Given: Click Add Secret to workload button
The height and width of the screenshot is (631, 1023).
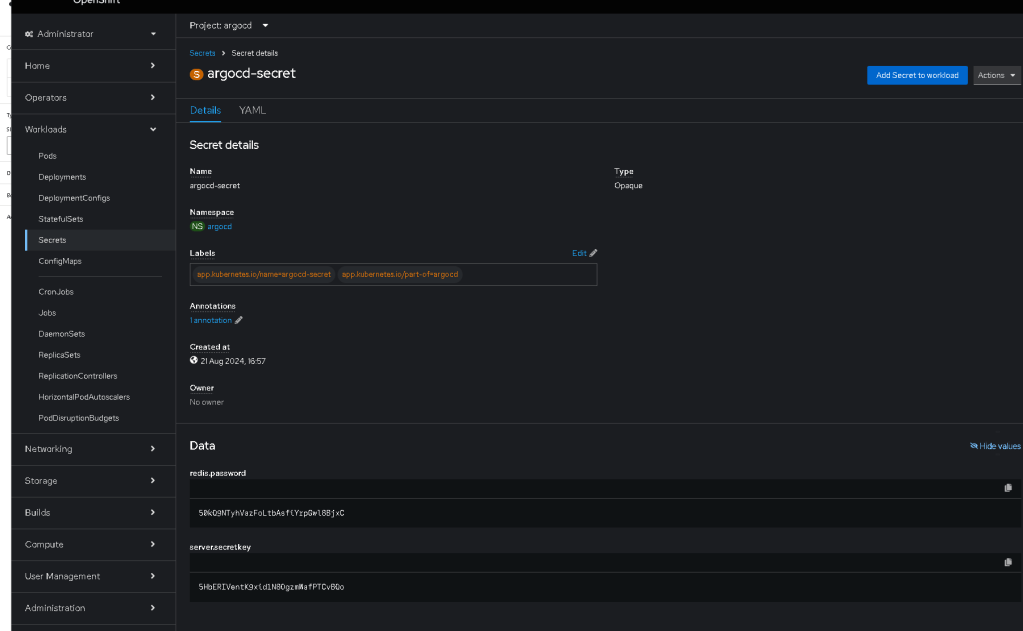Looking at the screenshot, I should coord(917,75).
